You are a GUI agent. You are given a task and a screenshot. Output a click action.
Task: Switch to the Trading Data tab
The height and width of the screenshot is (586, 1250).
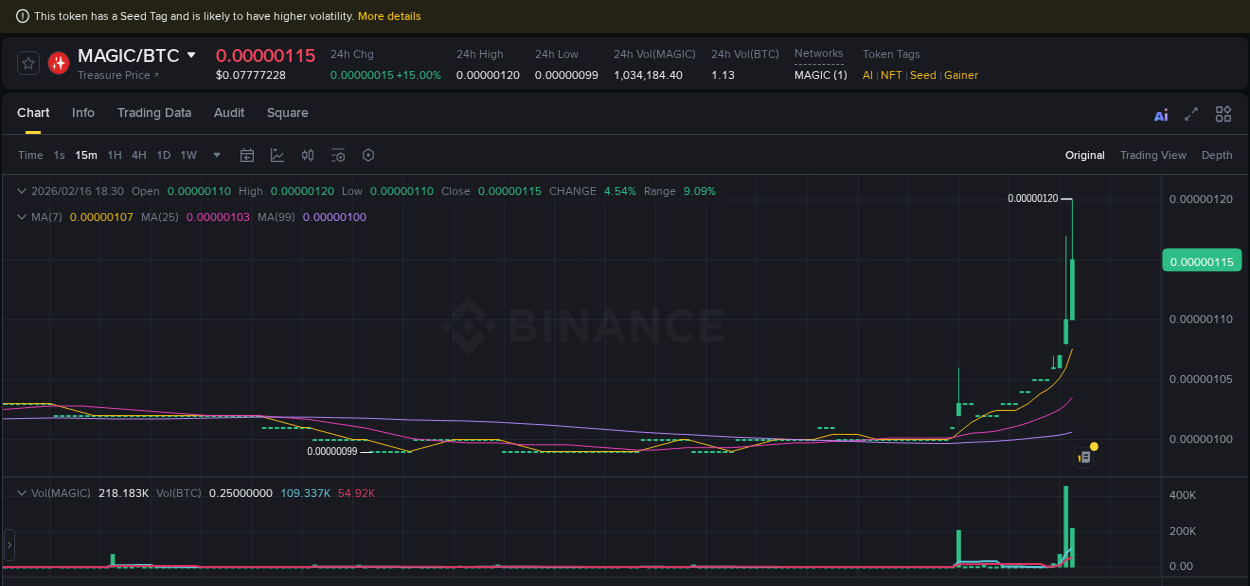(154, 113)
